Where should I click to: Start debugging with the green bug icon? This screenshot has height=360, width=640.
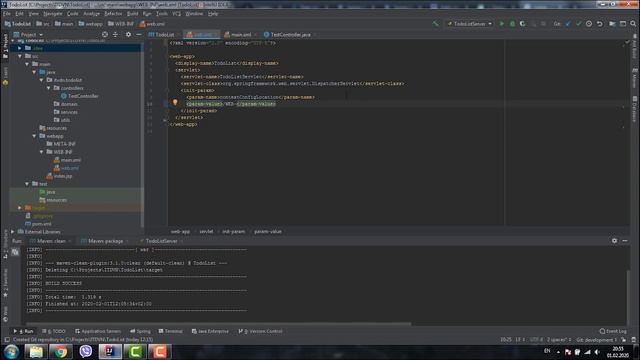512,24
